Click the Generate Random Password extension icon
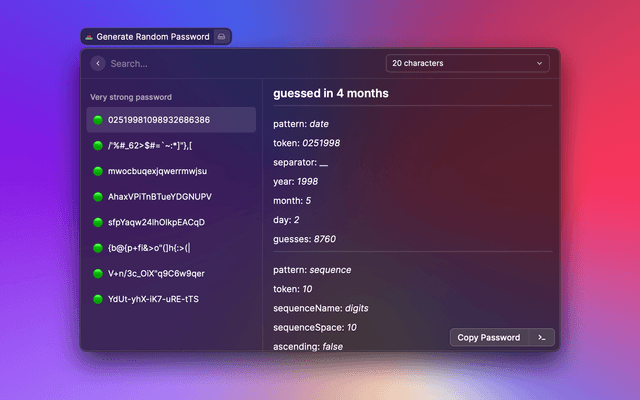This screenshot has height=400, width=640. tap(89, 36)
